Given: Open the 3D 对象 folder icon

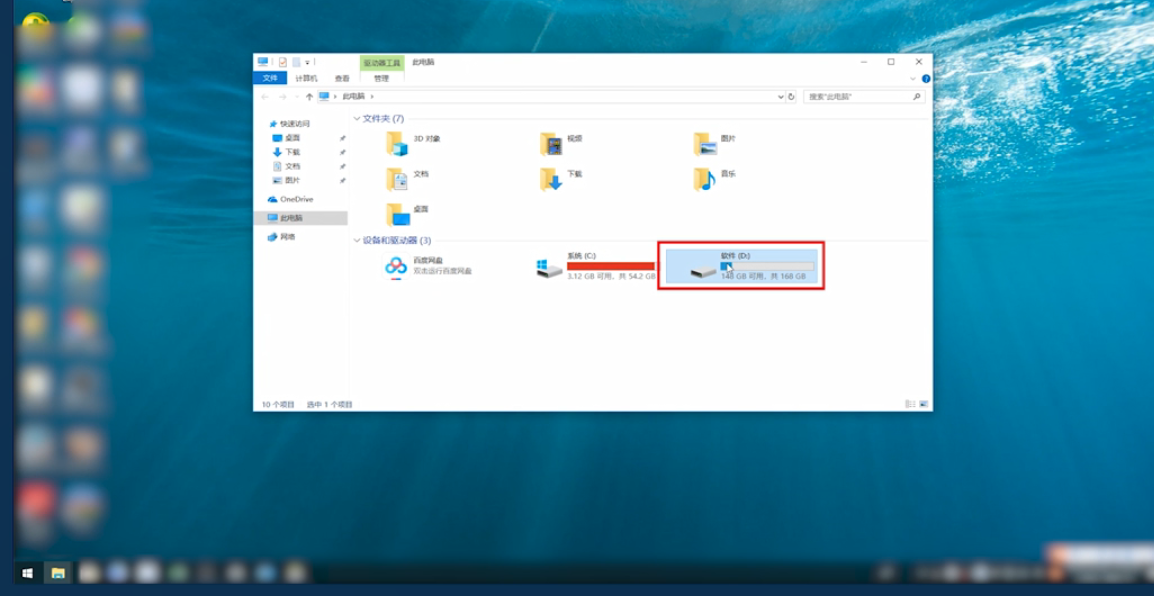Looking at the screenshot, I should 398,144.
